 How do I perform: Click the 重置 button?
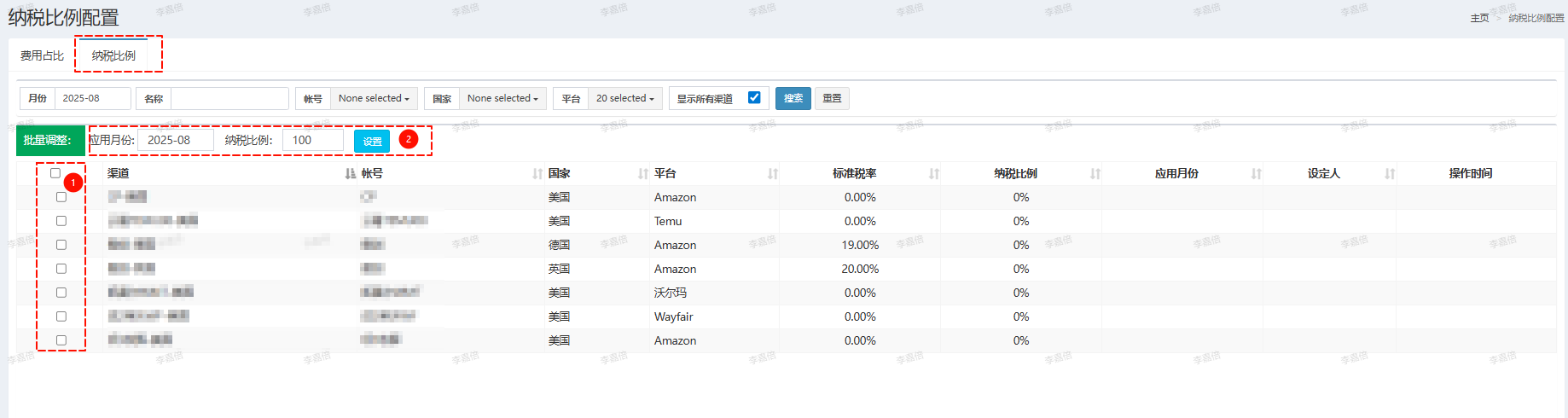(x=832, y=98)
